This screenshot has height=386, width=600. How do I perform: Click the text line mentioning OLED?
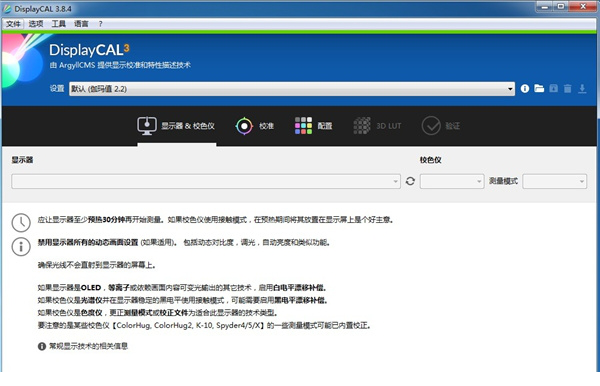pyautogui.click(x=182, y=288)
